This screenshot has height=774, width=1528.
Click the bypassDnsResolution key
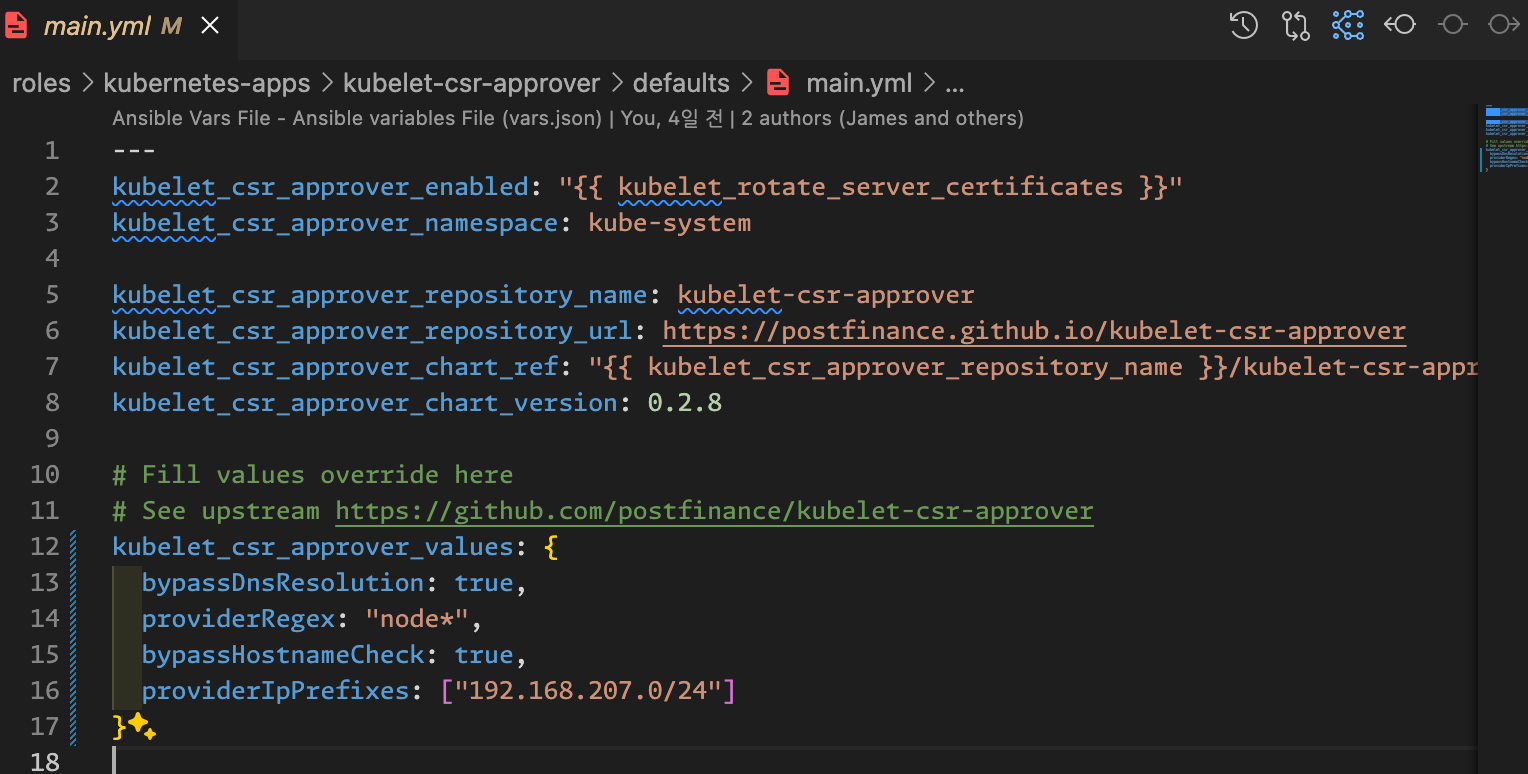[283, 582]
